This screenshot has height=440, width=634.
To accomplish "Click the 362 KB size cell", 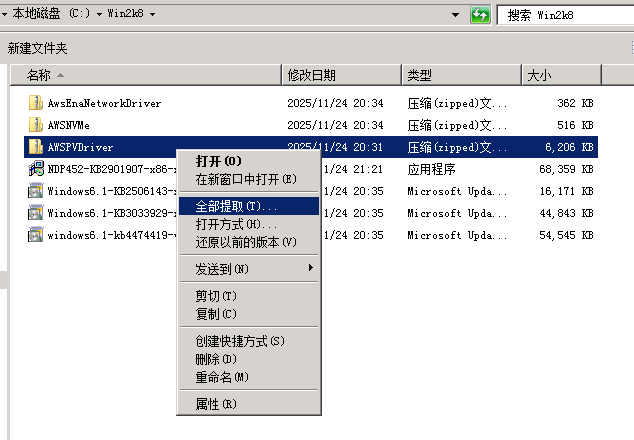I will coord(575,103).
